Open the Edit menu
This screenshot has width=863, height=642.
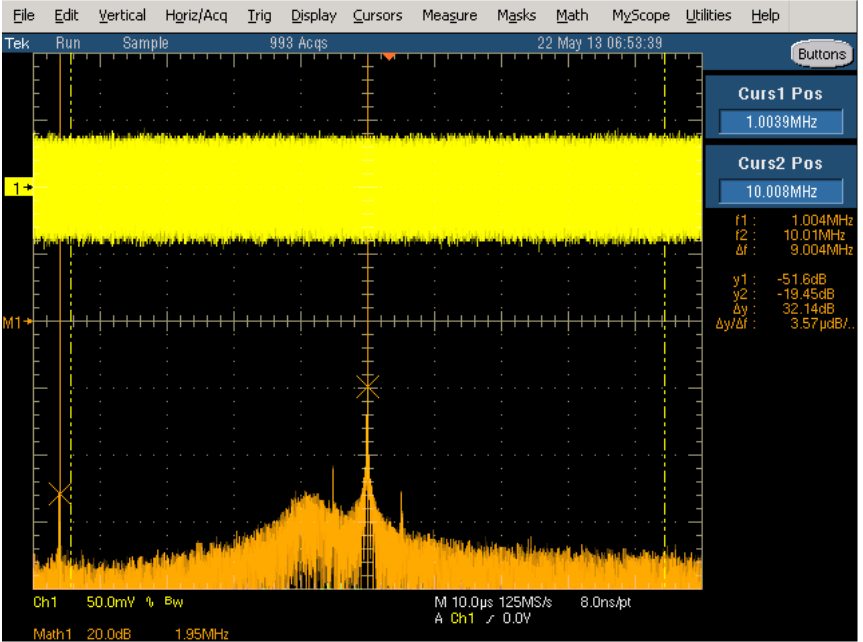[x=66, y=15]
